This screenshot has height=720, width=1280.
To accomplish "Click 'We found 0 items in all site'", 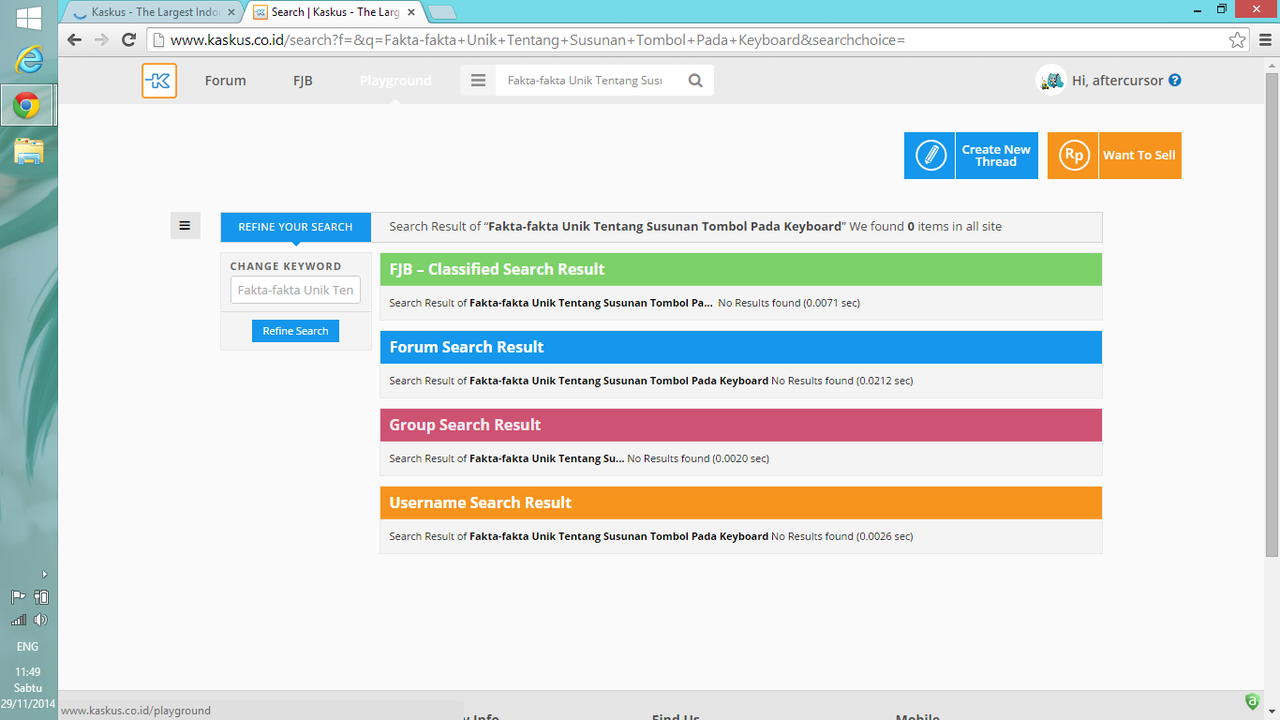I will point(925,227).
